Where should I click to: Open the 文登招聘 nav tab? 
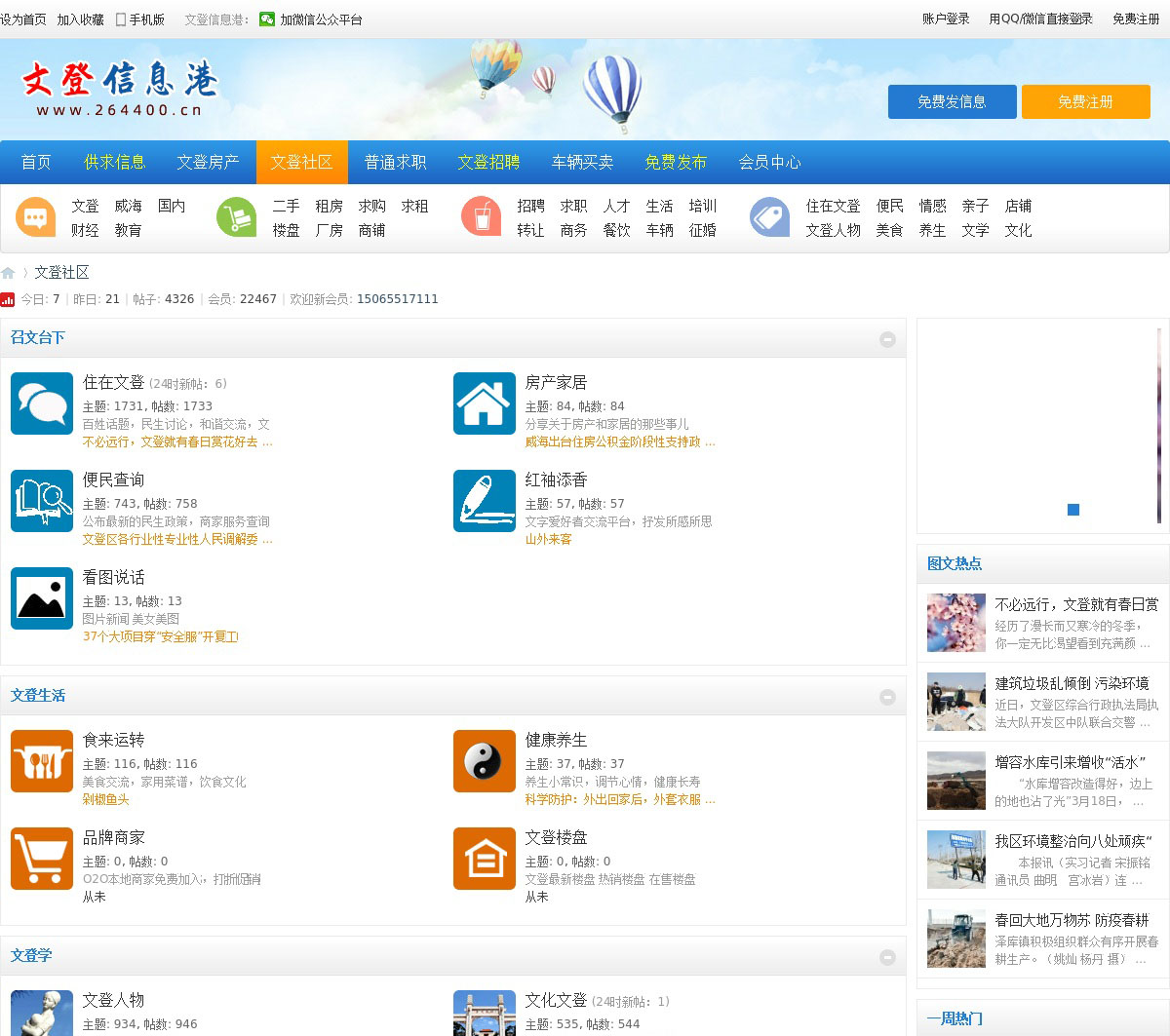pyautogui.click(x=488, y=162)
